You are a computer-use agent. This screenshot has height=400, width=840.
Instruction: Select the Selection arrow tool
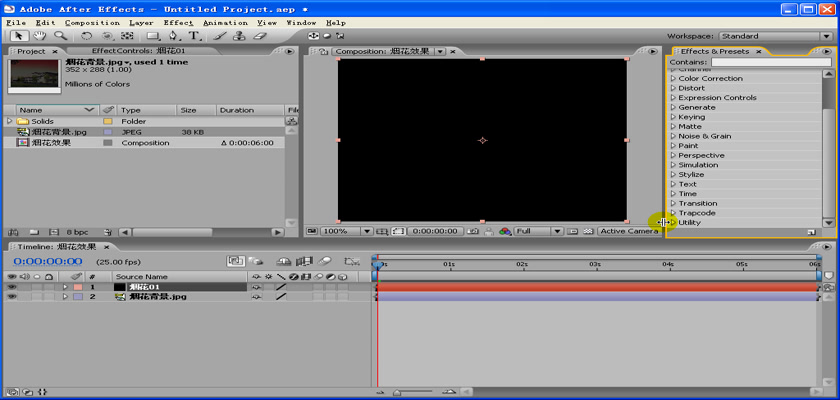click(19, 36)
